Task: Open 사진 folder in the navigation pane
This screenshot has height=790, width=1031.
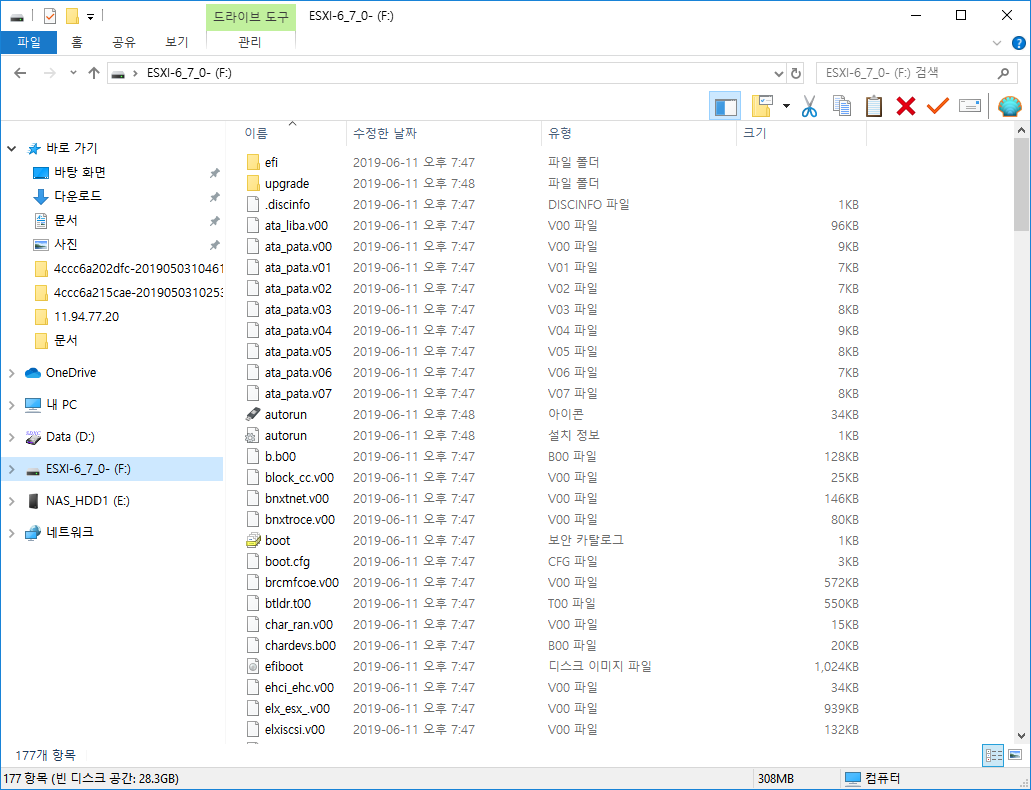Action: (66, 244)
